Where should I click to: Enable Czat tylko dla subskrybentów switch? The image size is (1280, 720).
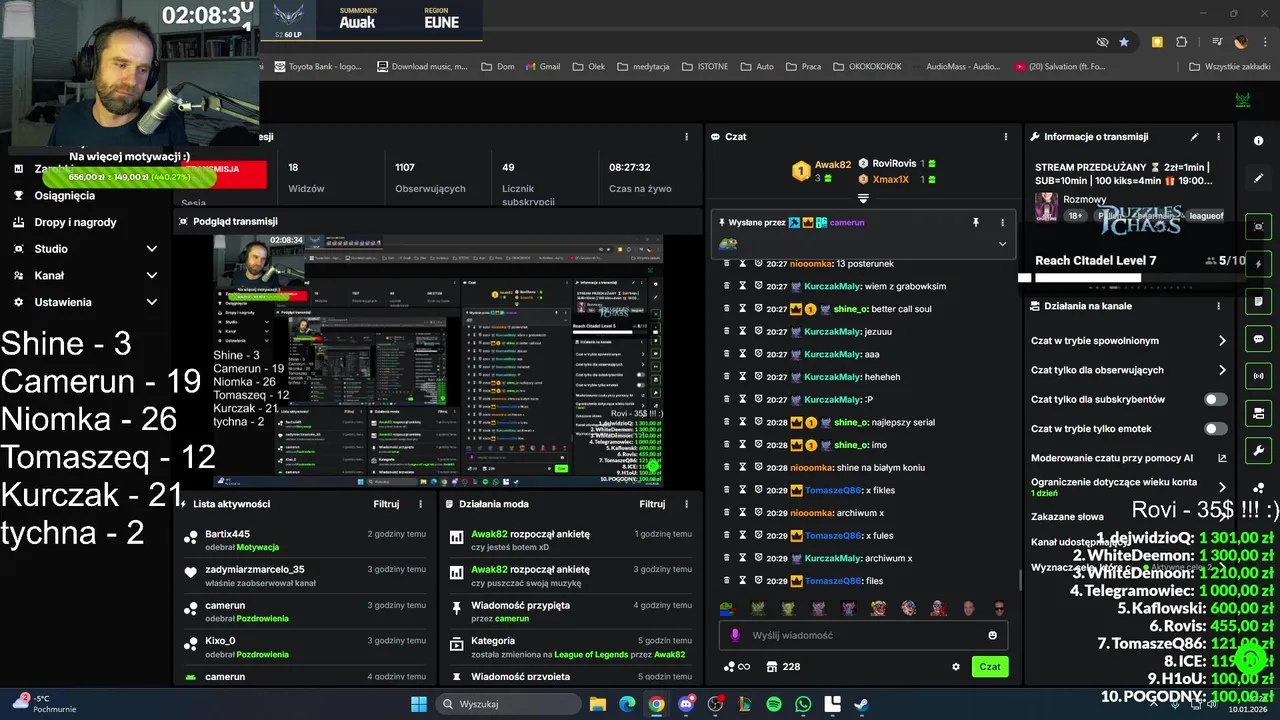pos(1215,399)
